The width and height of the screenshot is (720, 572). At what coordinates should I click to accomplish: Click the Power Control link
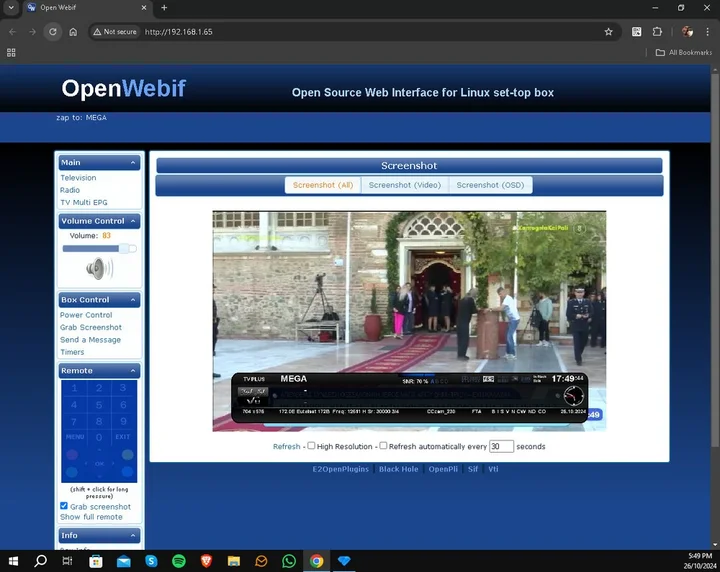pyautogui.click(x=86, y=315)
